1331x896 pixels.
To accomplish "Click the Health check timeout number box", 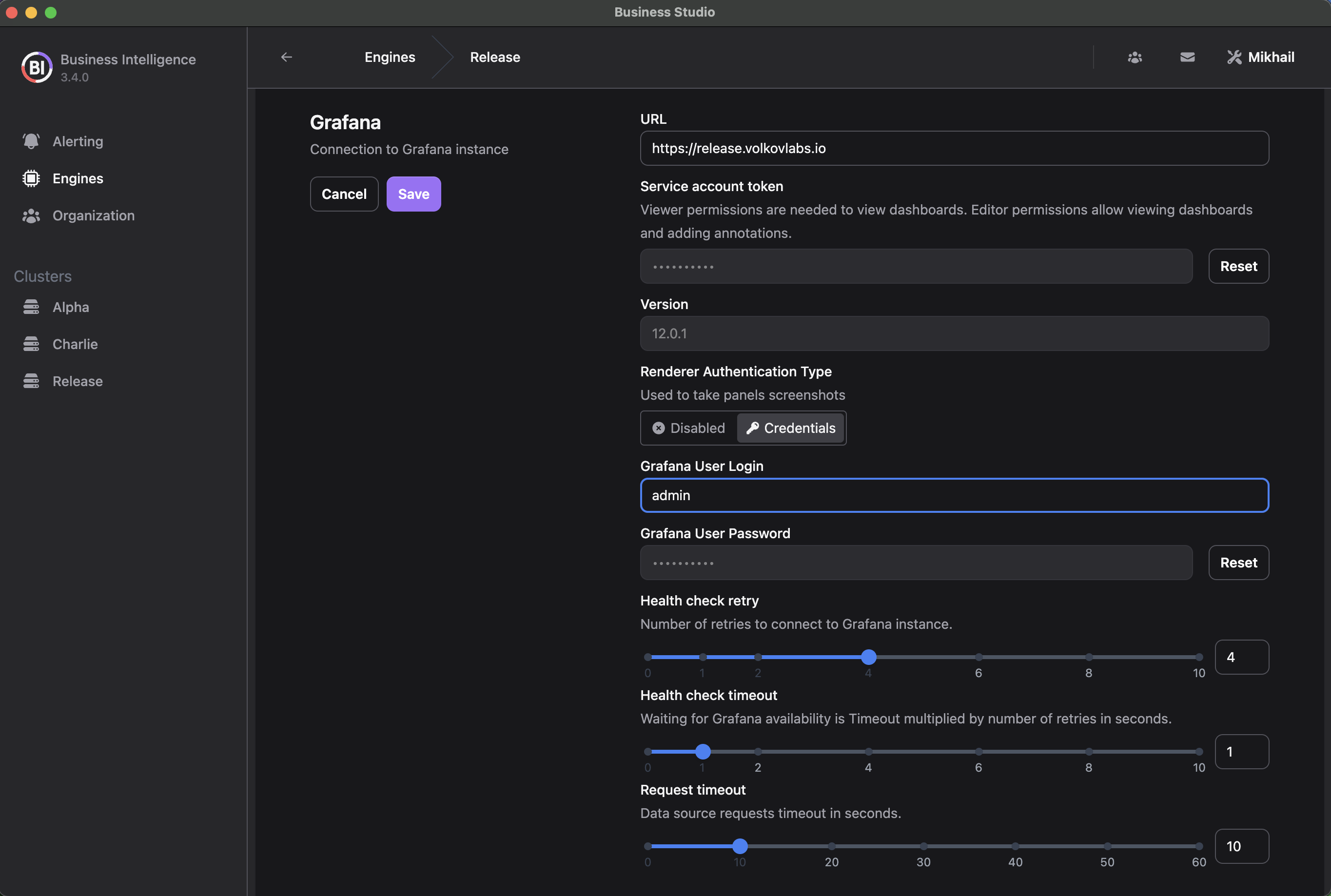I will click(1242, 751).
